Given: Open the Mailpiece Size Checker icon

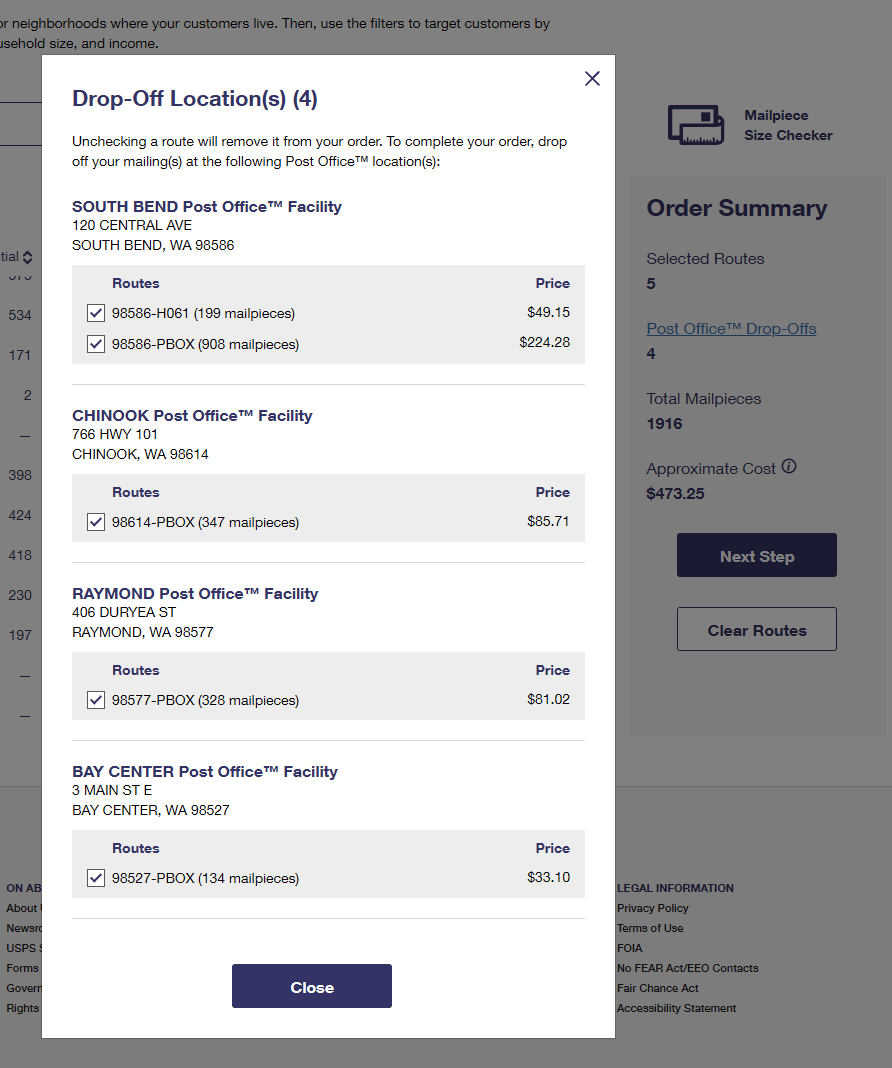Looking at the screenshot, I should point(695,125).
